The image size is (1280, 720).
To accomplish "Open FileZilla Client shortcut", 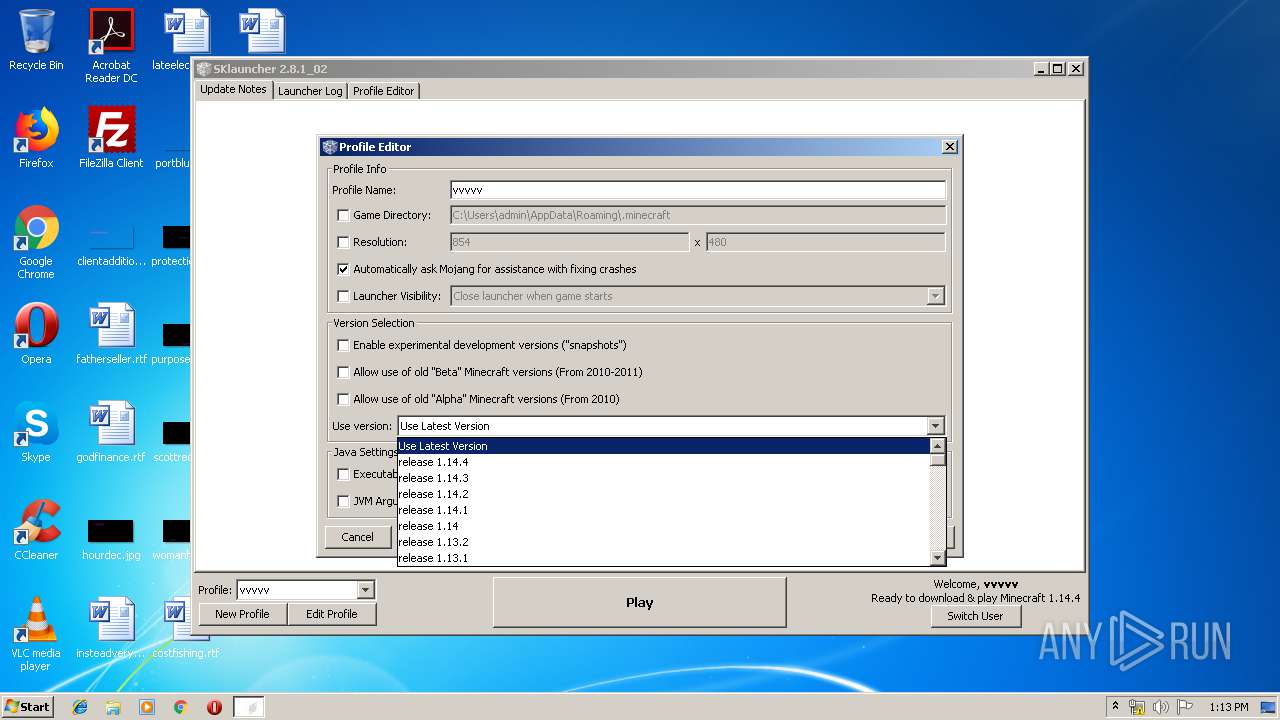I will point(111,138).
